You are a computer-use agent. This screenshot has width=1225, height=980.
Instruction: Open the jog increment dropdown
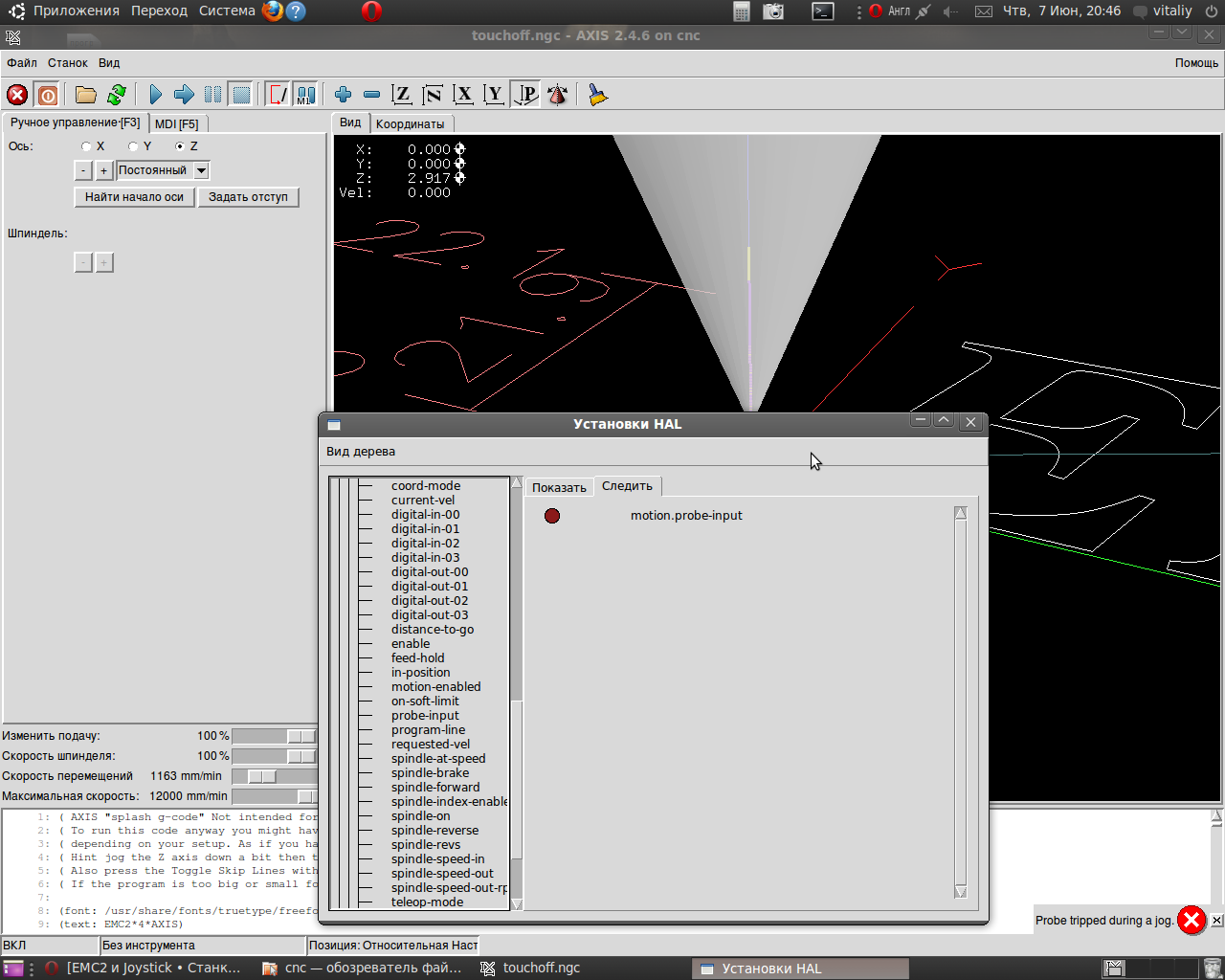click(201, 170)
